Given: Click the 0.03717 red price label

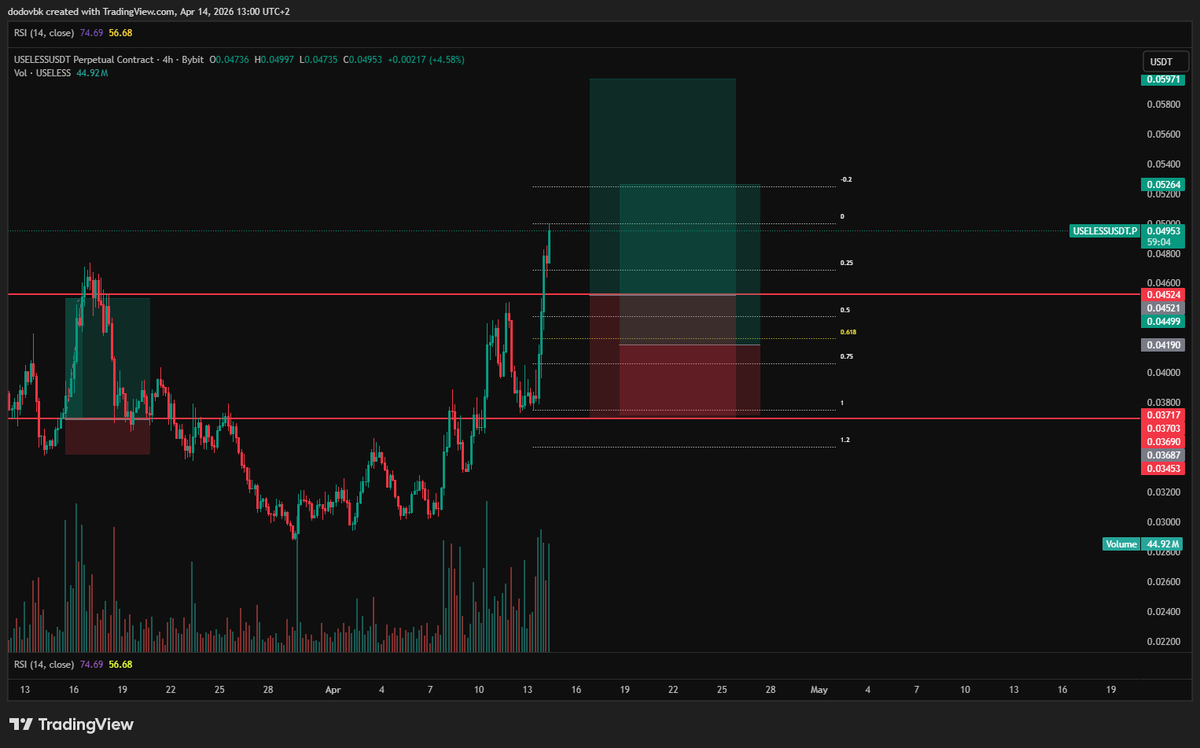Looking at the screenshot, I should click(1162, 415).
